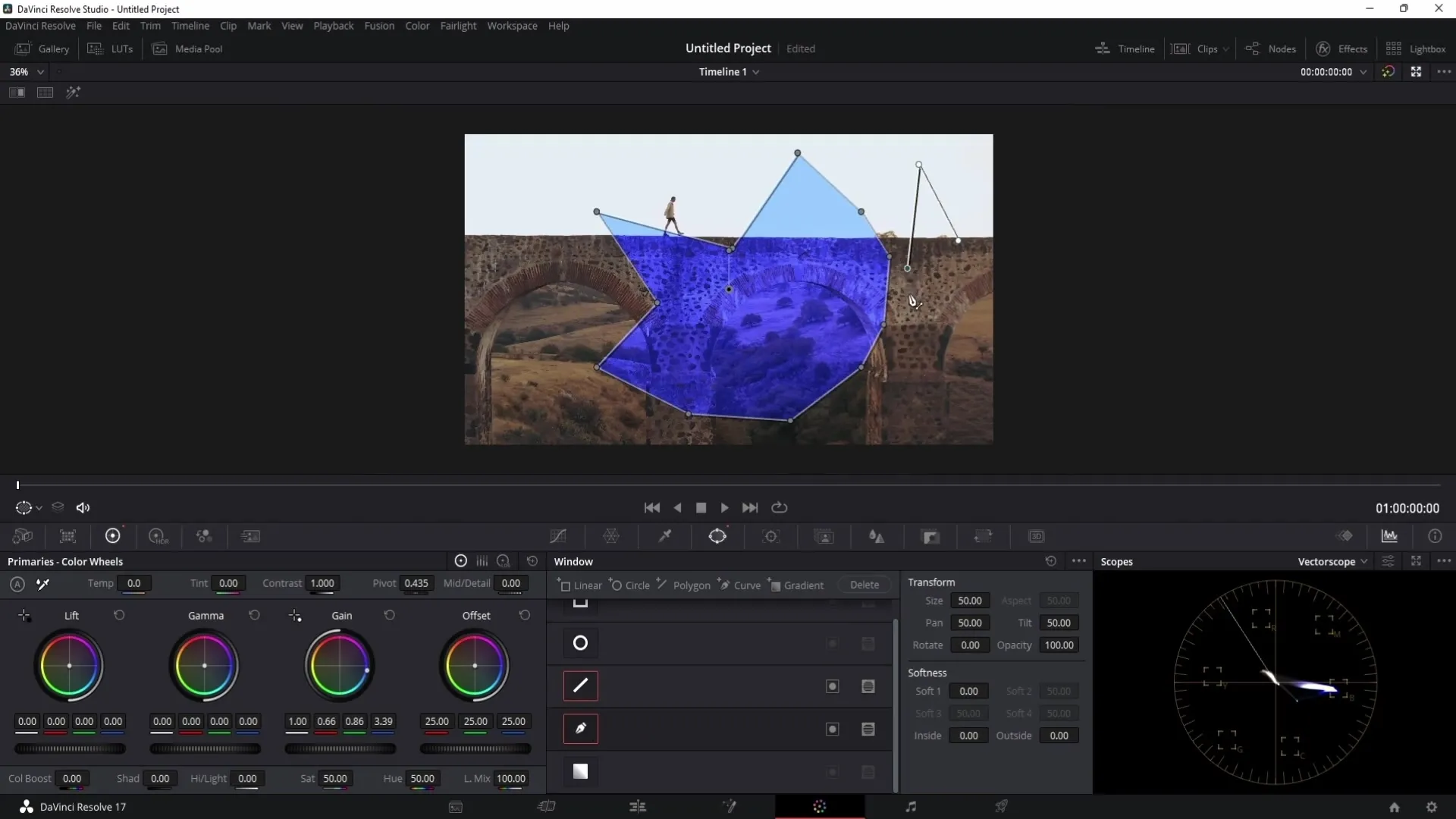The width and height of the screenshot is (1456, 819).
Task: Select the Curve window shape tool
Action: tap(740, 585)
